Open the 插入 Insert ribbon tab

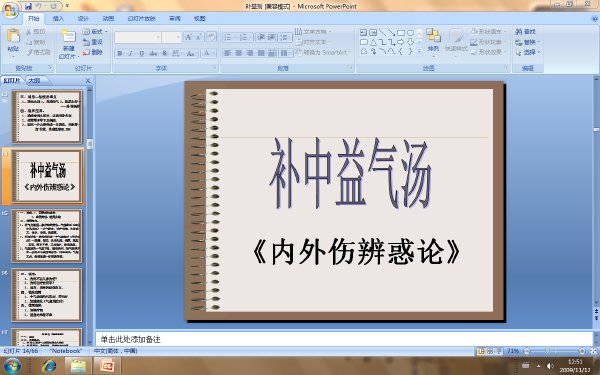click(x=58, y=18)
